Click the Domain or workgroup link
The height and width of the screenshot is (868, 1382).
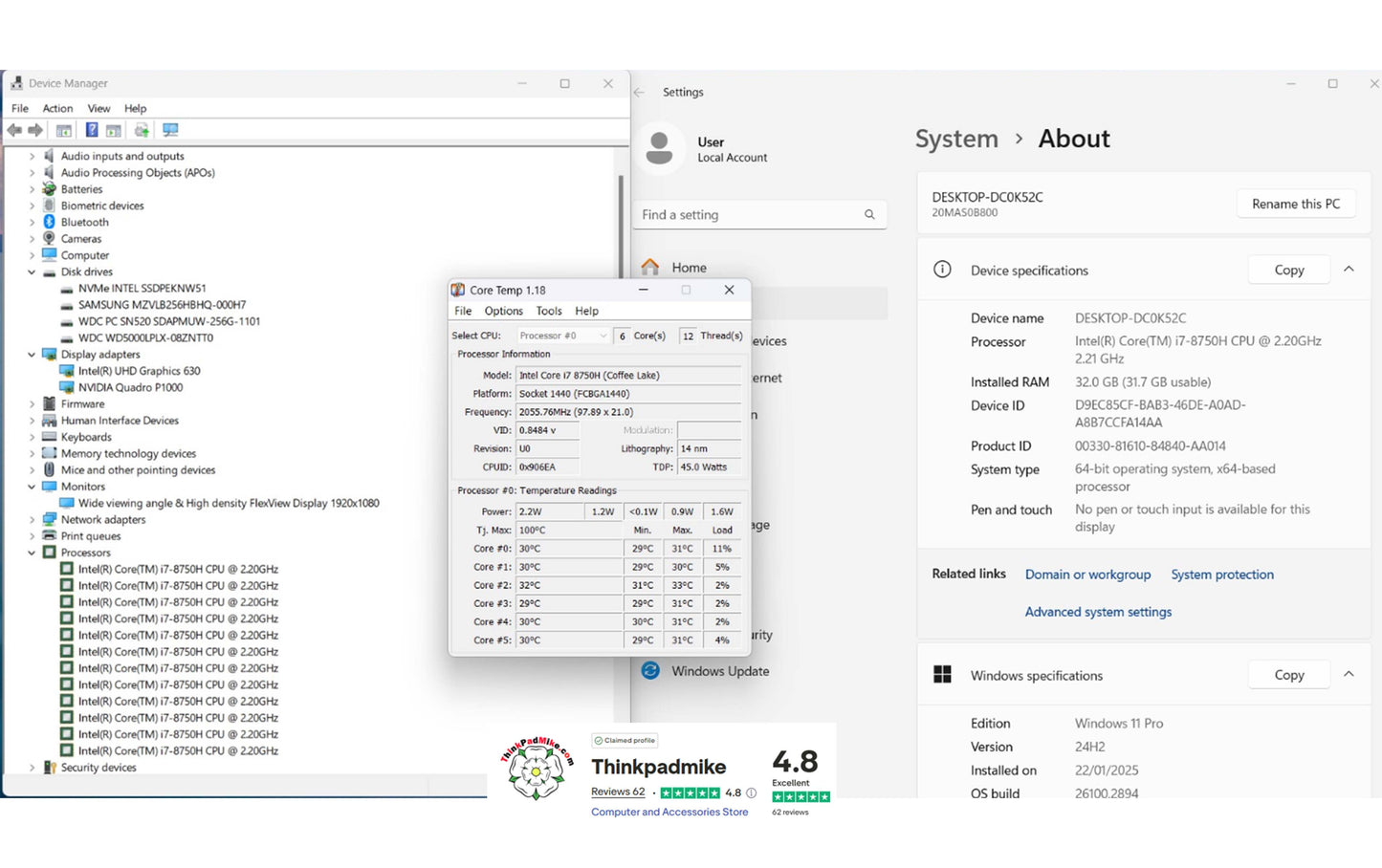pyautogui.click(x=1087, y=575)
